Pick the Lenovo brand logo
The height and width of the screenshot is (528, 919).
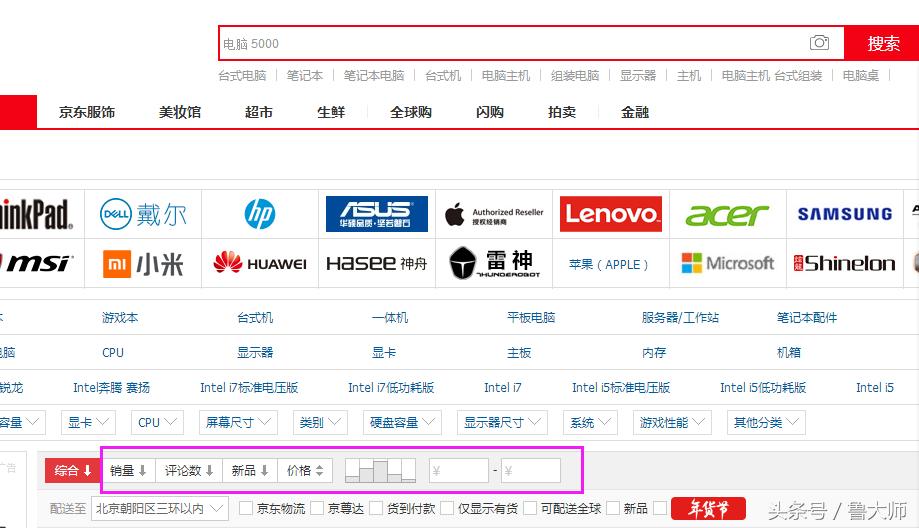pyautogui.click(x=611, y=214)
